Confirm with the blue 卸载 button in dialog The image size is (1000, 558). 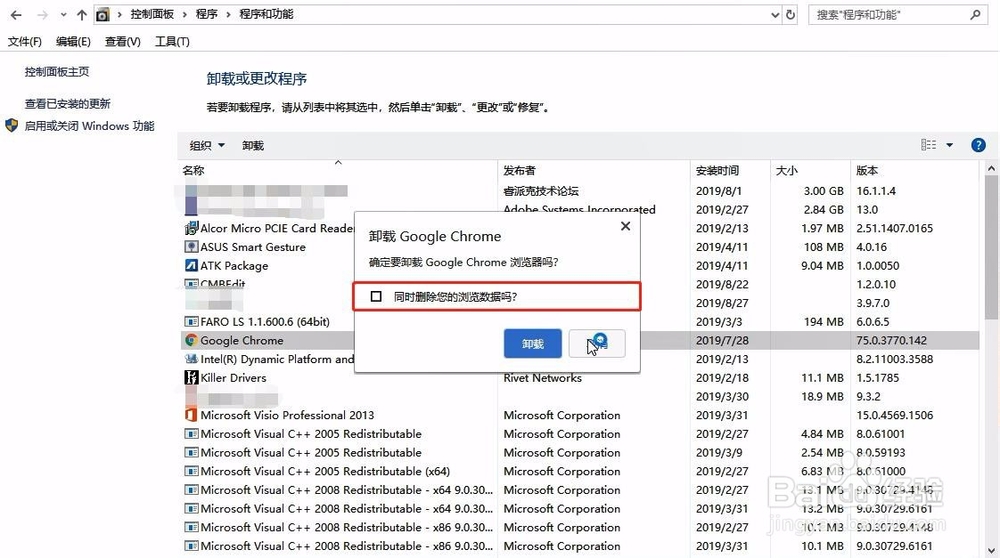point(533,344)
